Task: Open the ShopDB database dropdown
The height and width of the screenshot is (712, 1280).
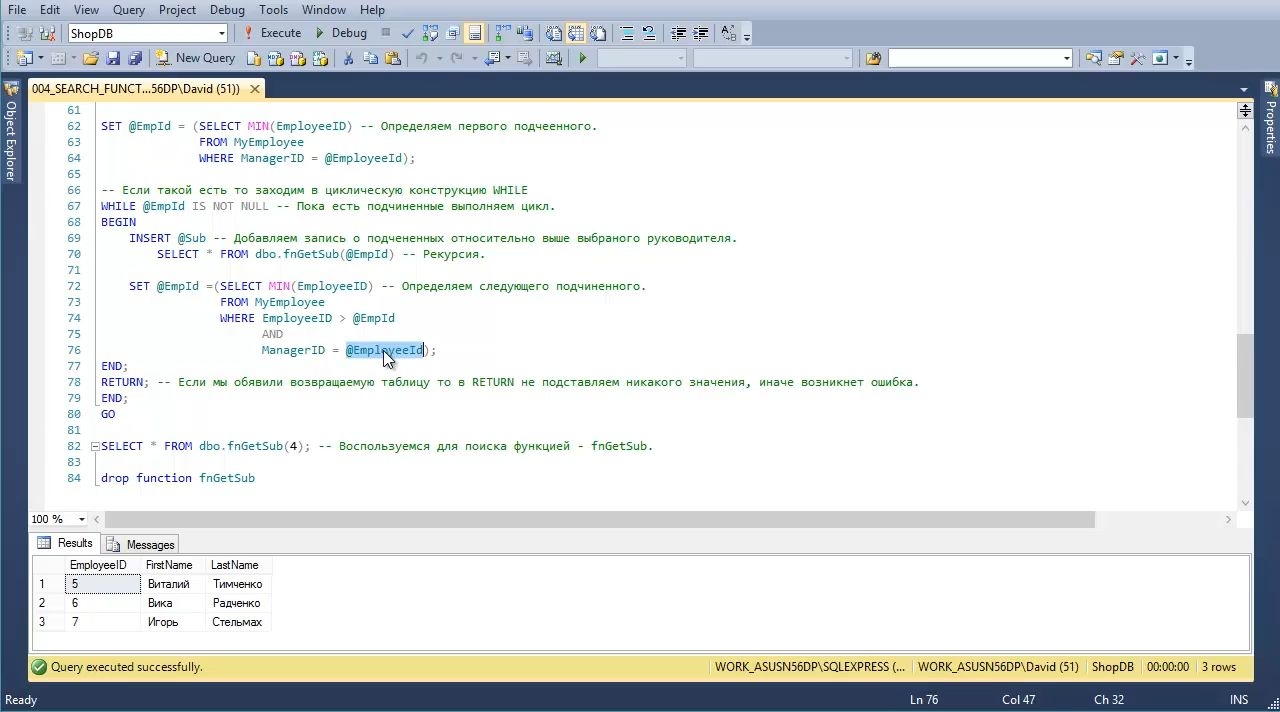Action: pos(221,33)
